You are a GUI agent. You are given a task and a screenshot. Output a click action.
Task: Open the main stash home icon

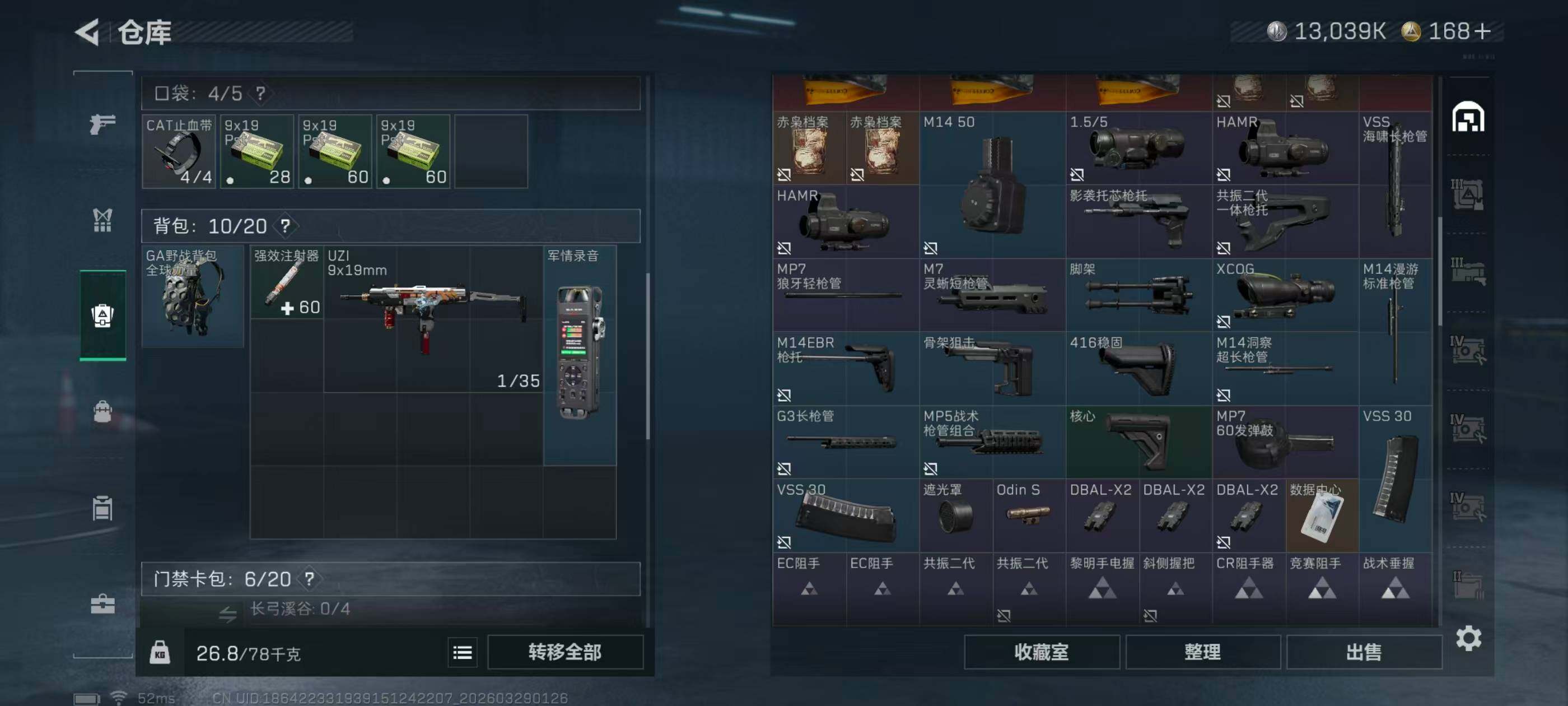[x=1468, y=117]
